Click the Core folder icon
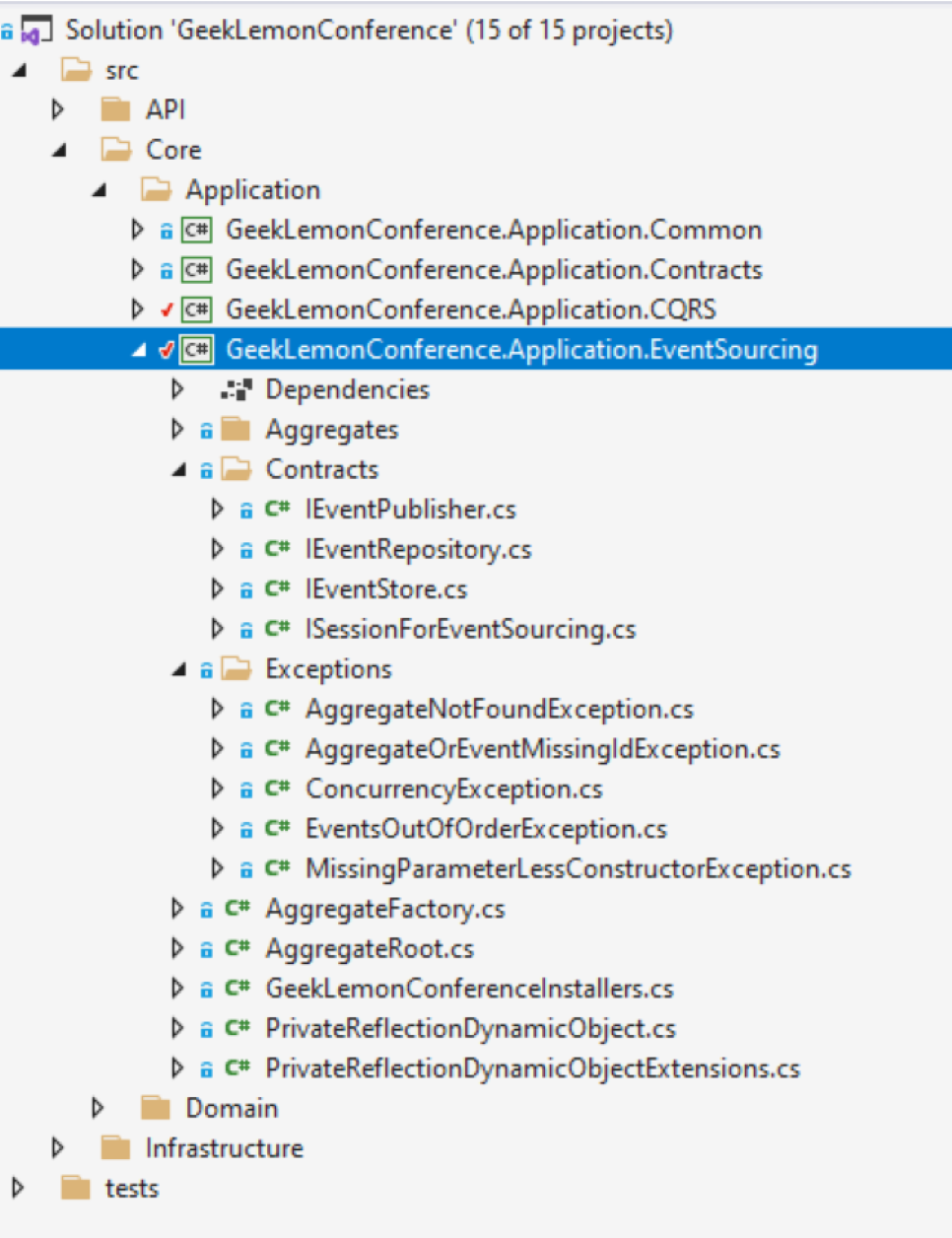This screenshot has width=952, height=1238. tap(116, 150)
